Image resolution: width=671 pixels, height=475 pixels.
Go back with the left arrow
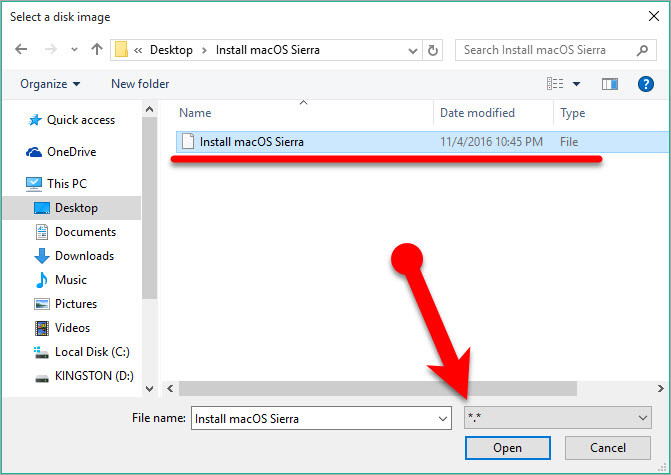21,50
